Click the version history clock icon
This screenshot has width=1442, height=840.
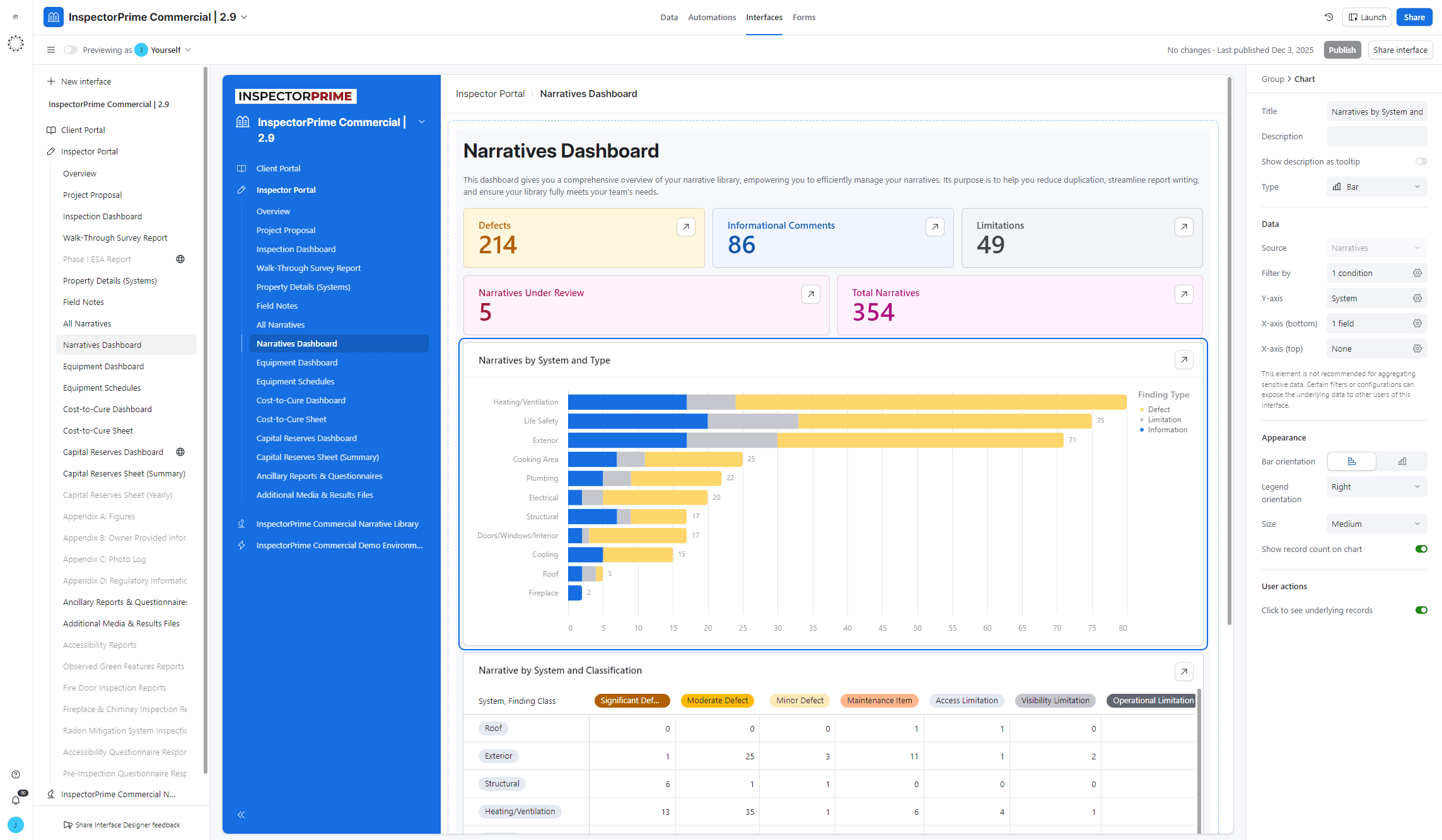pyautogui.click(x=1329, y=17)
